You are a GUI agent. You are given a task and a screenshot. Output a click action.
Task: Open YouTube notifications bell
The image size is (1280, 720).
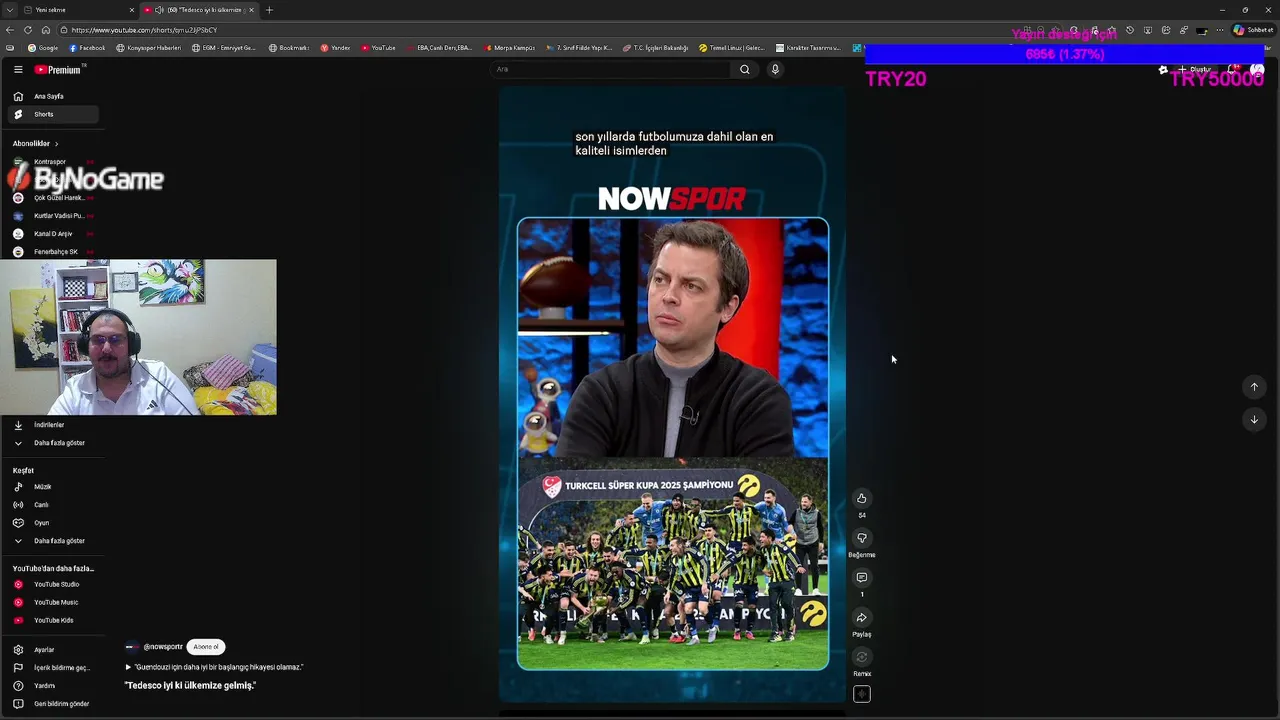tap(1234, 70)
